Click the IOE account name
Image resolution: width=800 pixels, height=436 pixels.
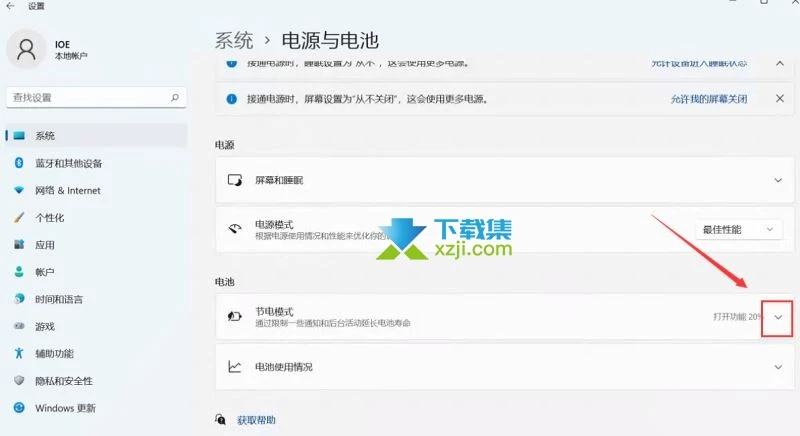62,44
